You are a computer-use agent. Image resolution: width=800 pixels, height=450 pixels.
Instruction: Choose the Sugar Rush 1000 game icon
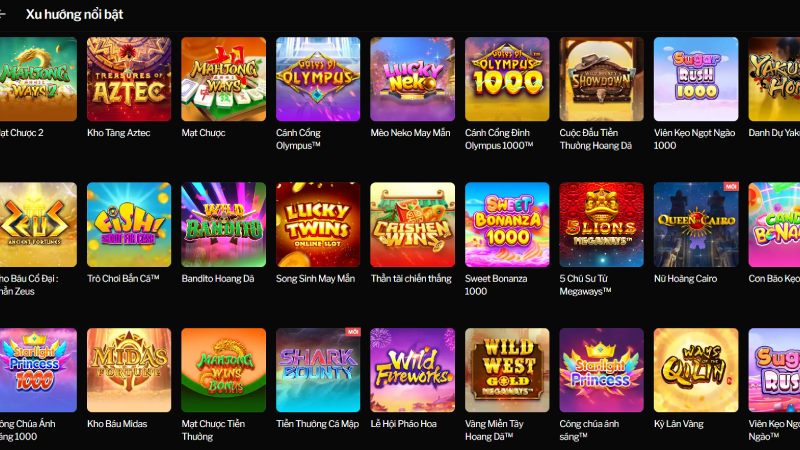[x=696, y=79]
